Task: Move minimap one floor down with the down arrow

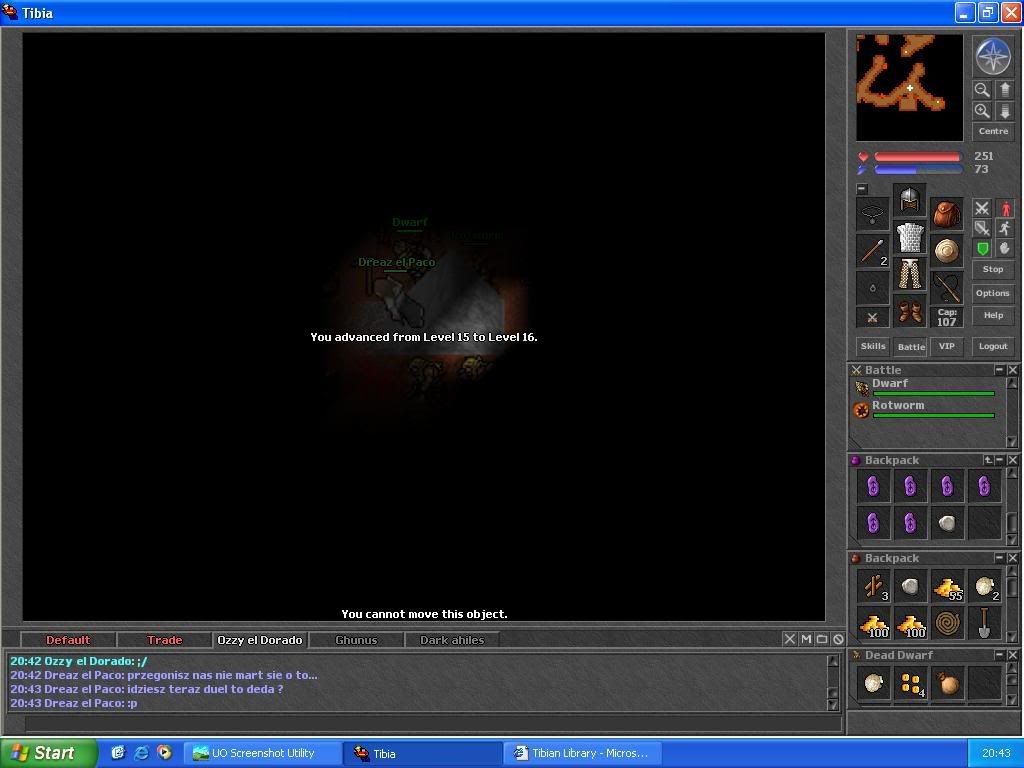Action: [x=1004, y=110]
